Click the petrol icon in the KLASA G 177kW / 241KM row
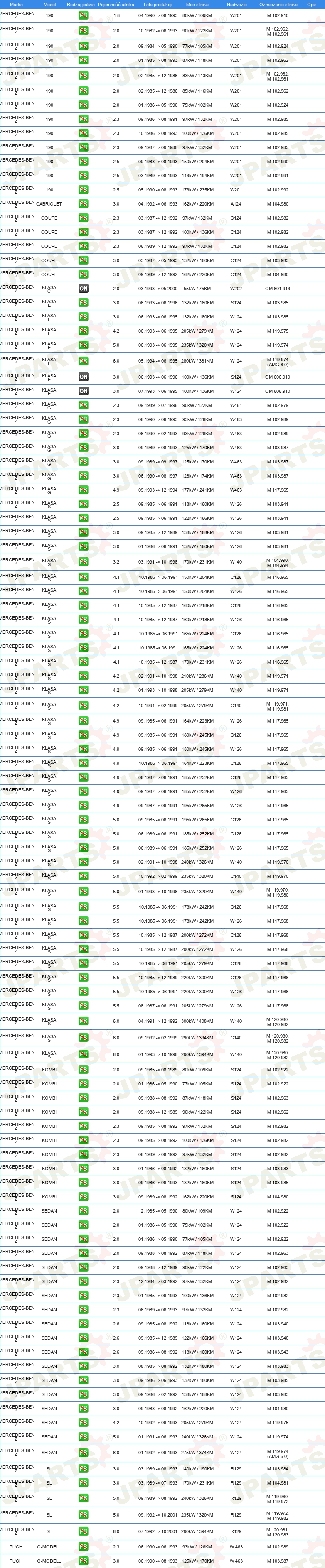Viewport: 325px width, 1568px height. (x=84, y=490)
